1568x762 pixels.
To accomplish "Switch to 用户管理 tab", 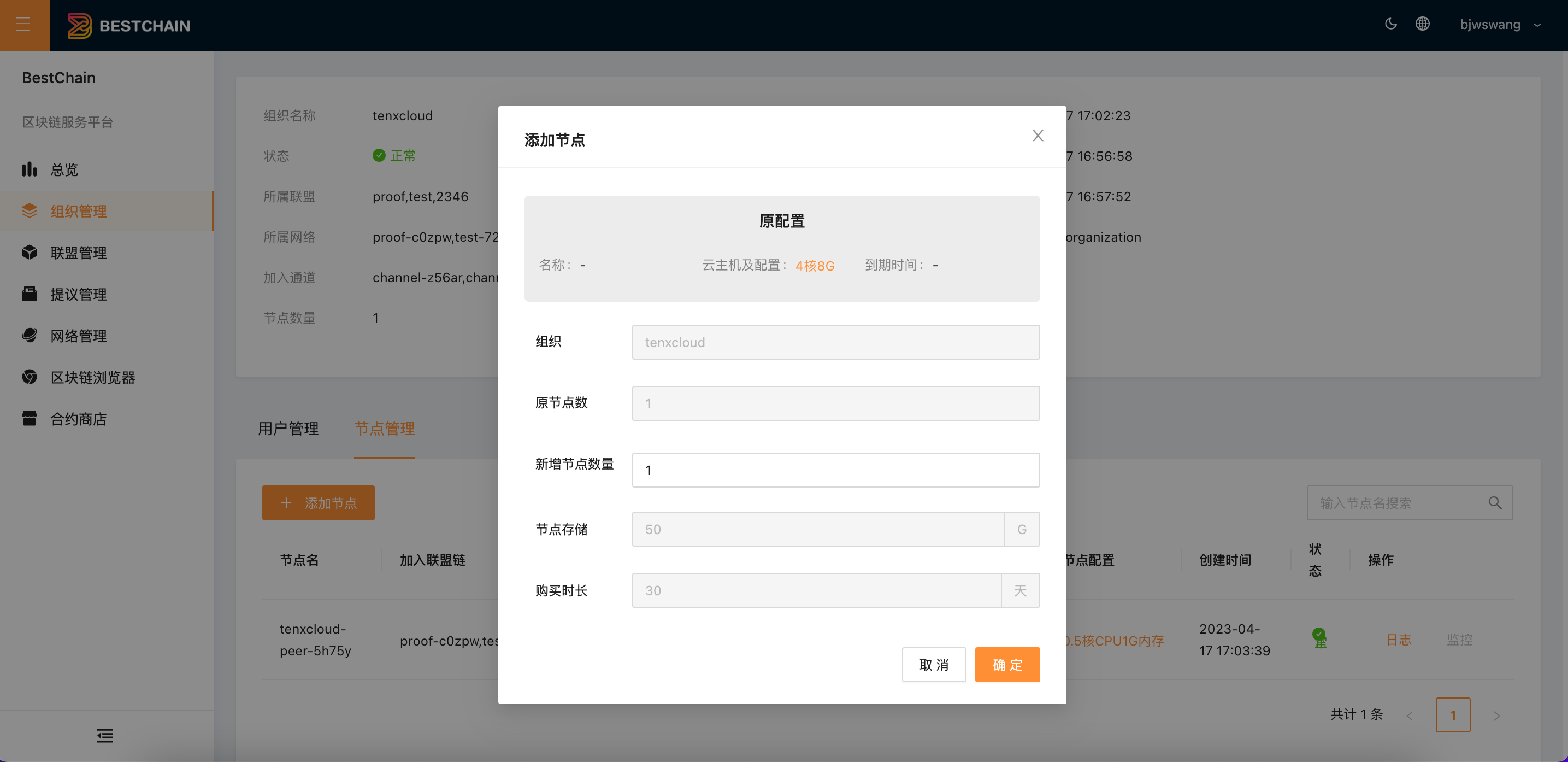I will tap(288, 429).
